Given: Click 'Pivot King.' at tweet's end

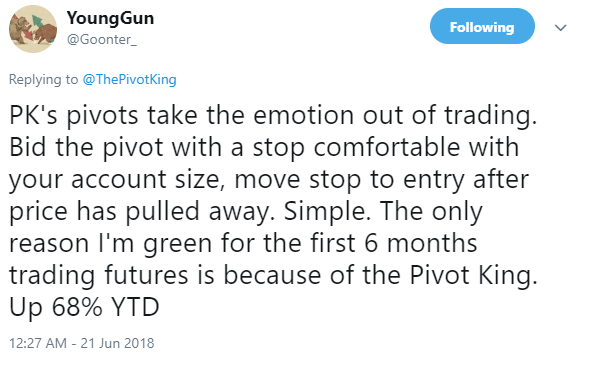Looking at the screenshot, I should click(473, 275).
